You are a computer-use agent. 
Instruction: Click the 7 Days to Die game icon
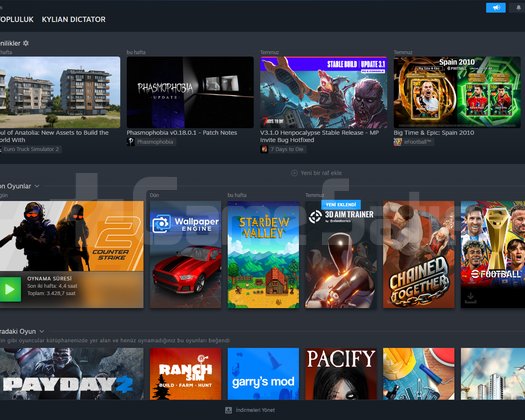[264, 149]
